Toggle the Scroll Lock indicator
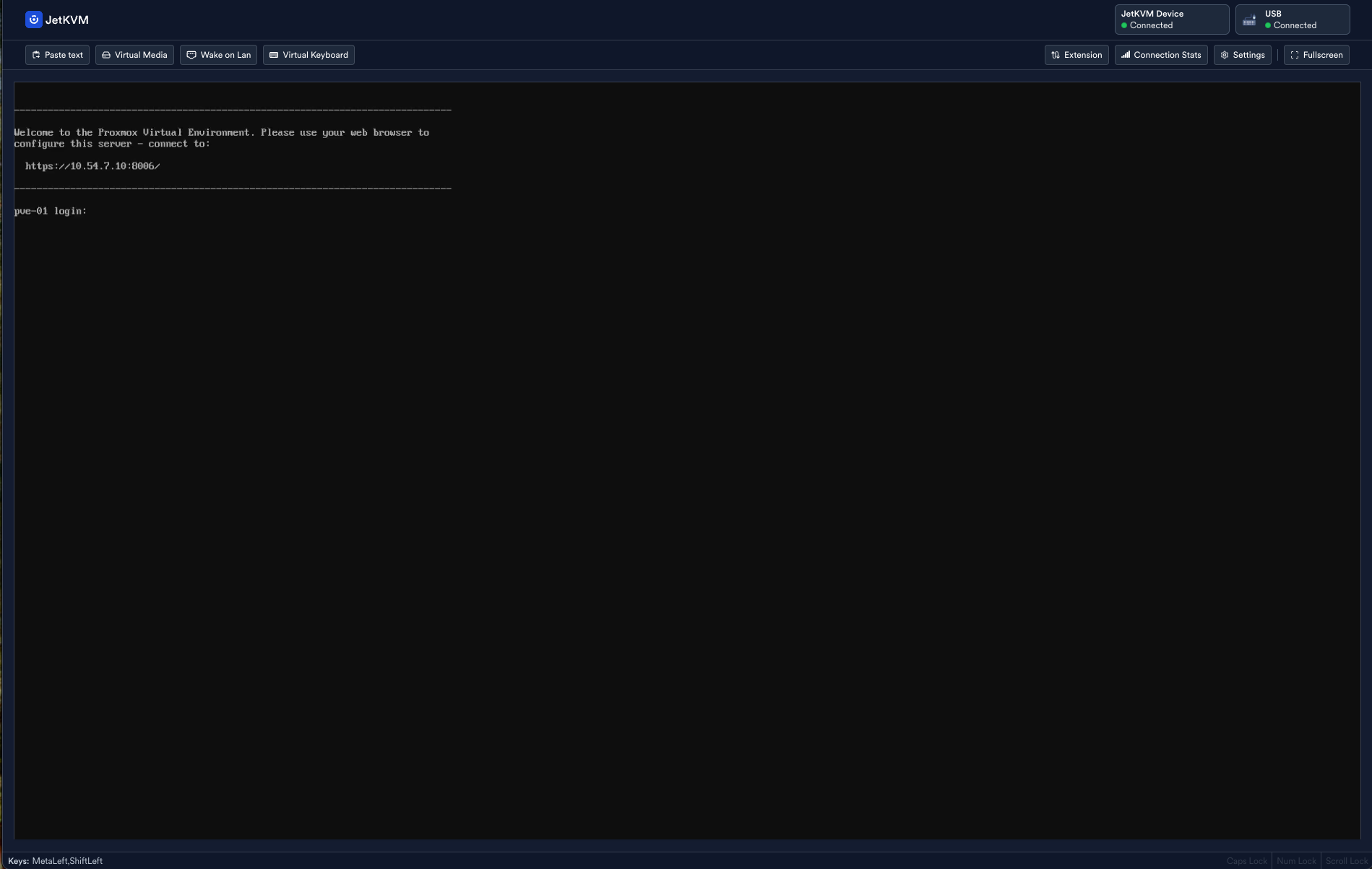This screenshot has width=1372, height=869. [x=1347, y=861]
